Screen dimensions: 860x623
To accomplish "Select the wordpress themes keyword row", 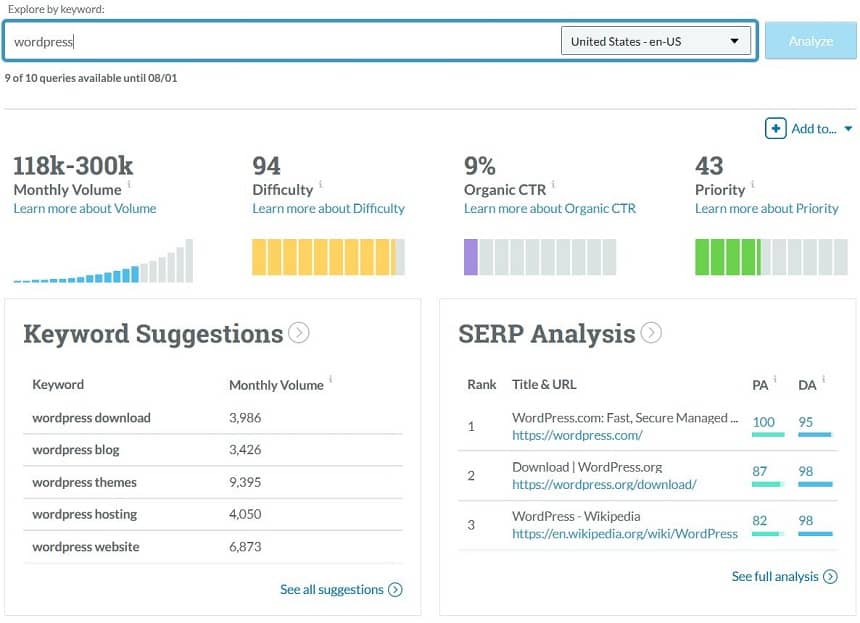I will click(213, 483).
